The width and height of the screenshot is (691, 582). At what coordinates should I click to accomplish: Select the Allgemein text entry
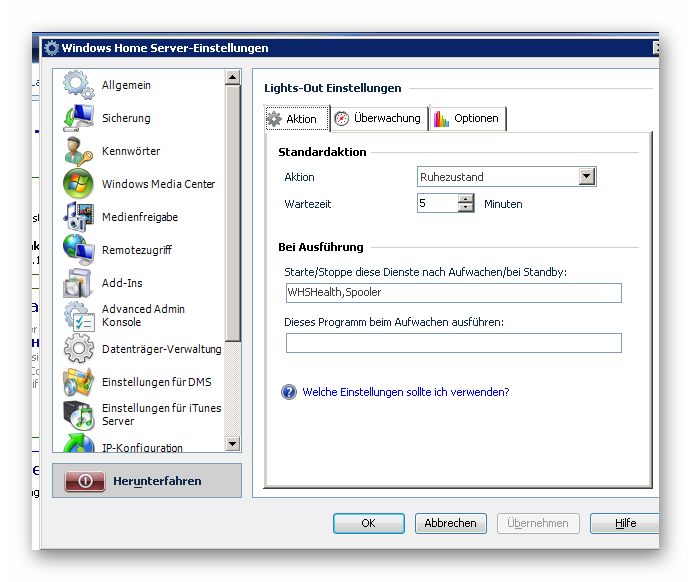click(x=126, y=85)
